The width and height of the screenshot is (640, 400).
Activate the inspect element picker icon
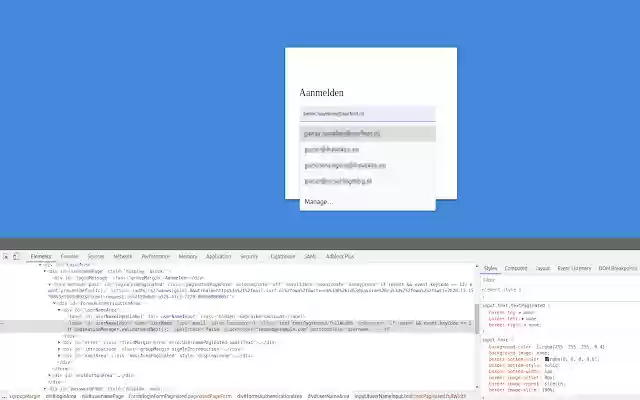[x=6, y=257]
